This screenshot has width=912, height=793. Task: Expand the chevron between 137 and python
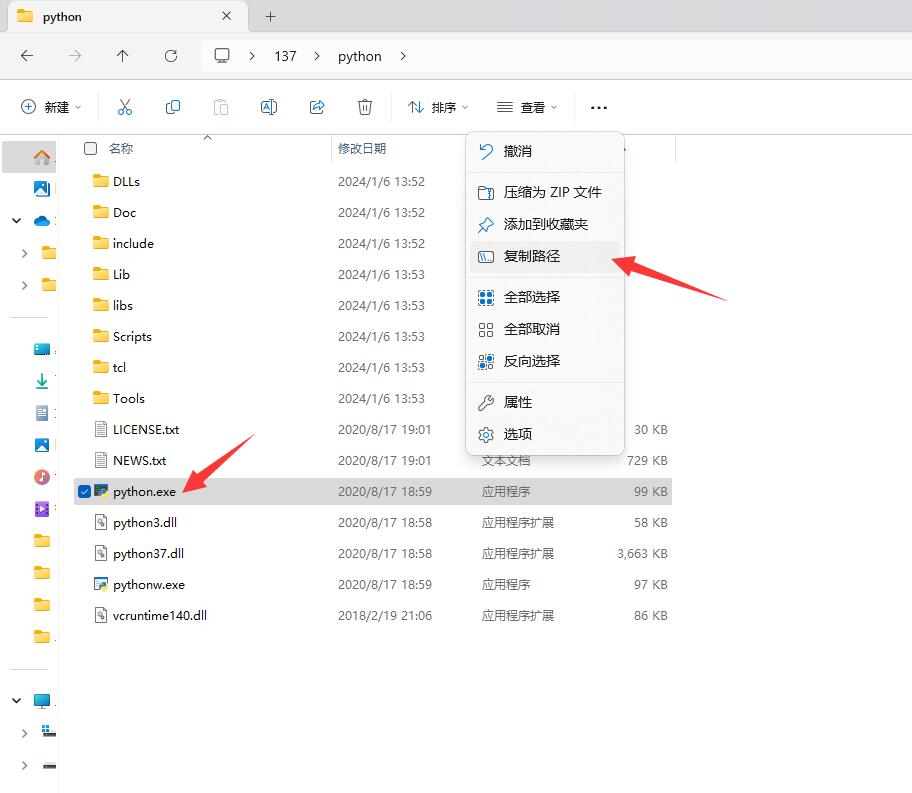(317, 56)
